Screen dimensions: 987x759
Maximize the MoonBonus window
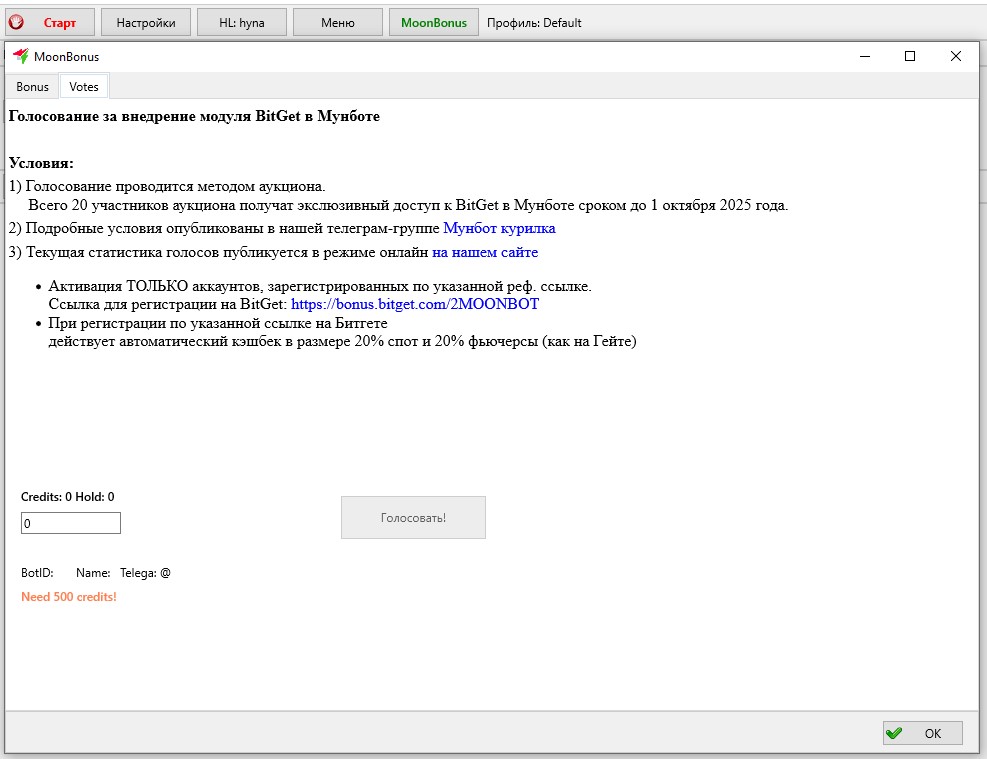point(909,57)
